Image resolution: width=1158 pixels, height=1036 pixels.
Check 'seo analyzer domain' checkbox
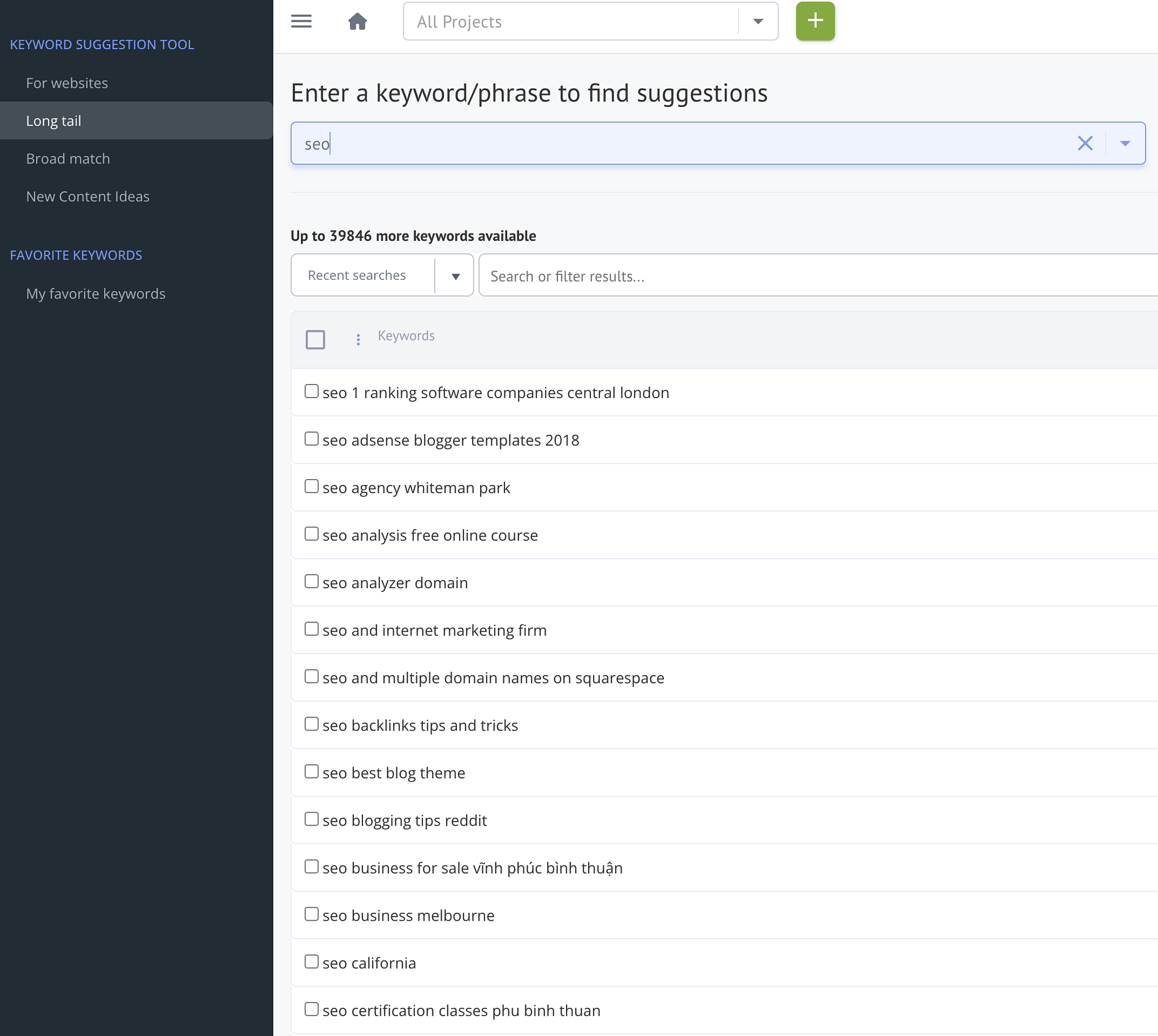point(311,581)
